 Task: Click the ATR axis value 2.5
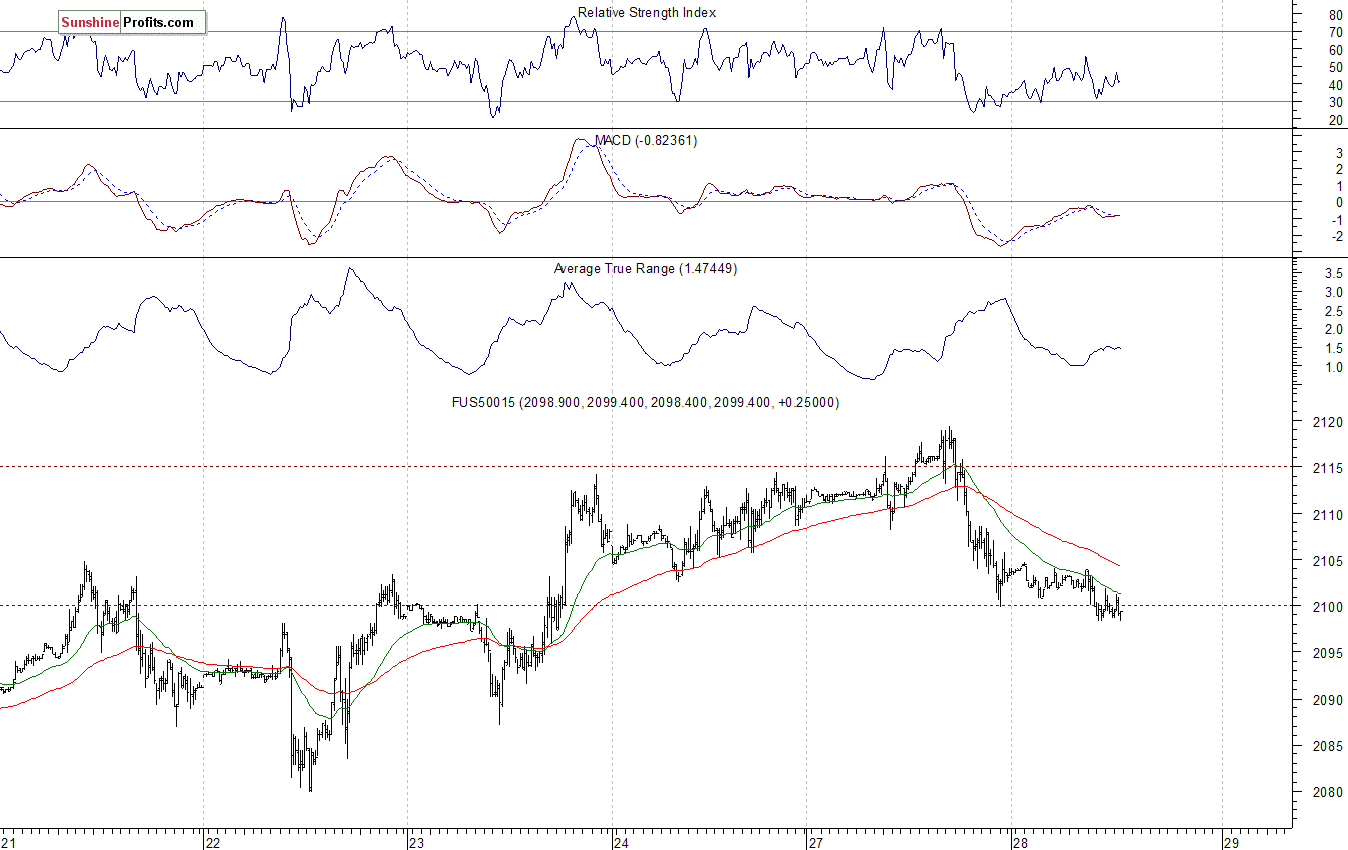(1333, 311)
